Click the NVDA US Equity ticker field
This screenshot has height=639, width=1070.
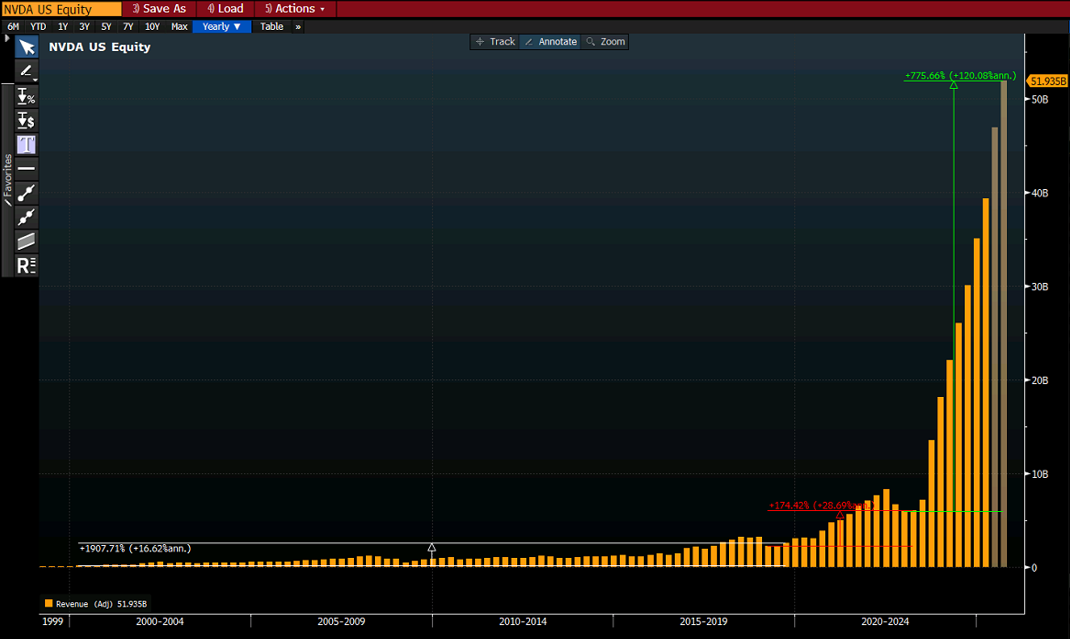tap(61, 9)
